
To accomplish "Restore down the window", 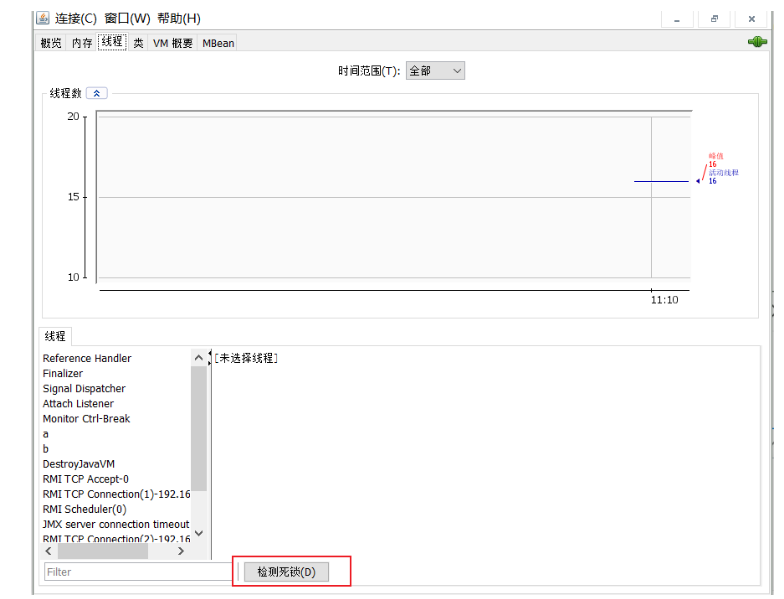I will [714, 19].
